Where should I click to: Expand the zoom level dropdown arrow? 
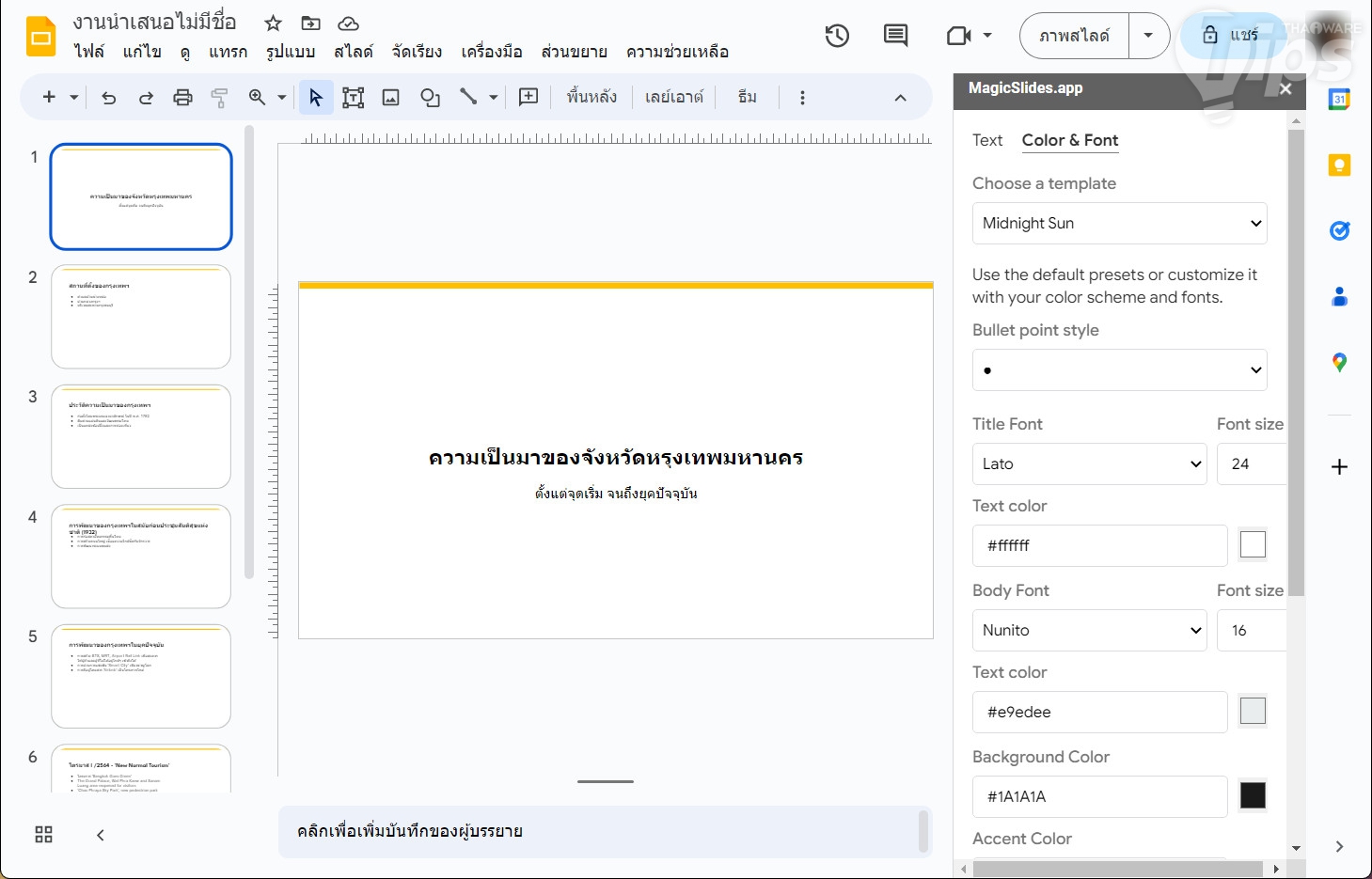pyautogui.click(x=281, y=97)
